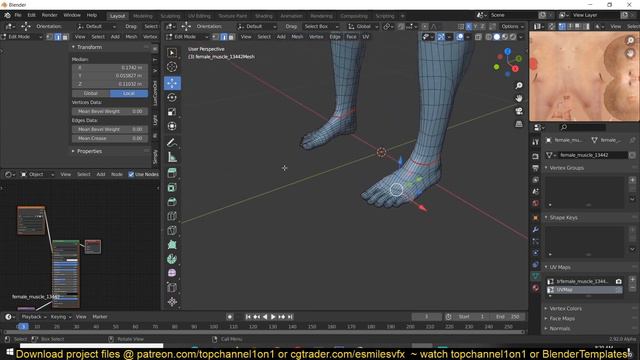Open the Window menu
Image resolution: width=640 pixels, height=360 pixels.
pos(72,15)
